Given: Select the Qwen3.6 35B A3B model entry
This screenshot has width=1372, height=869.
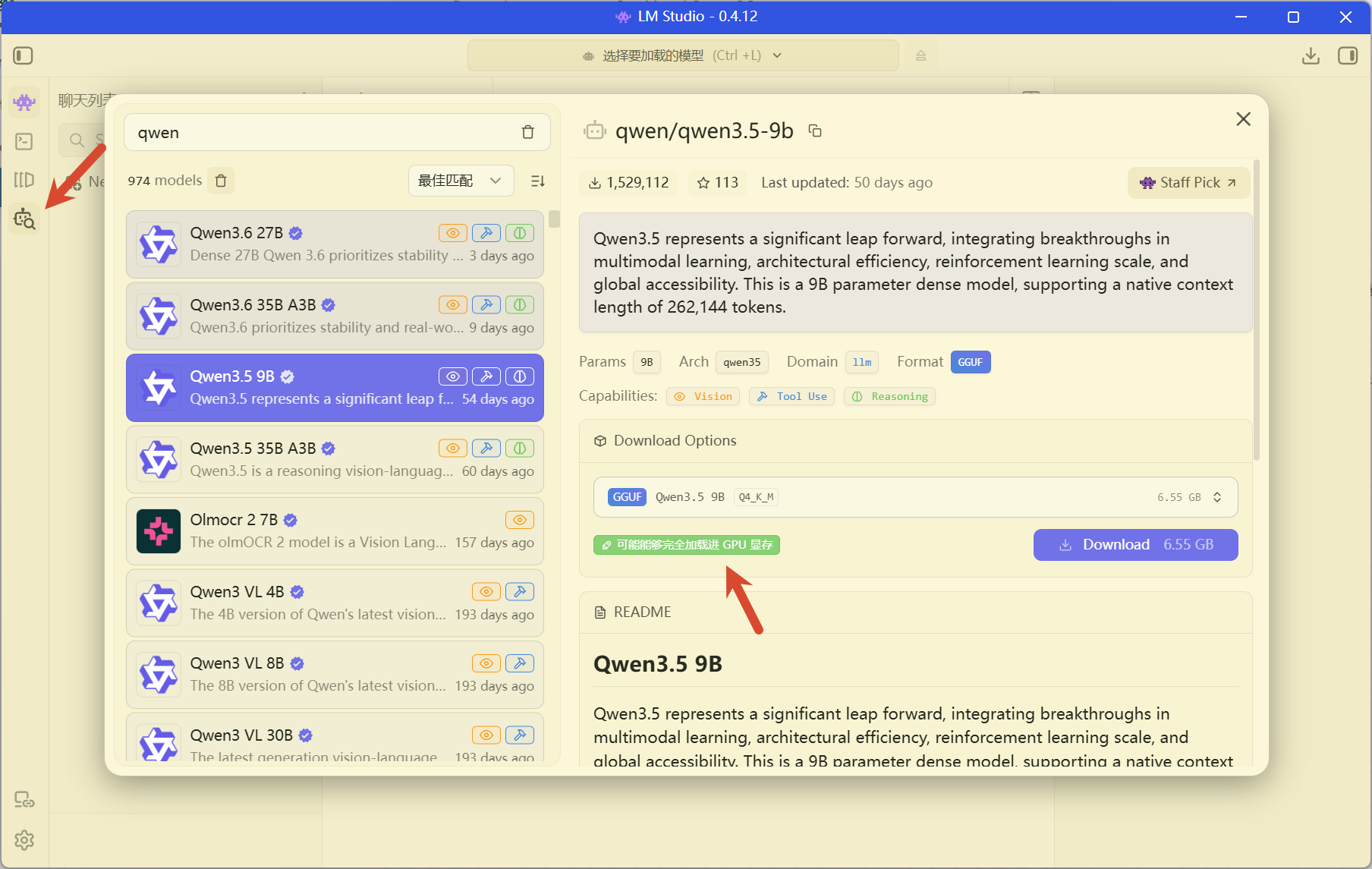Looking at the screenshot, I should click(x=335, y=316).
